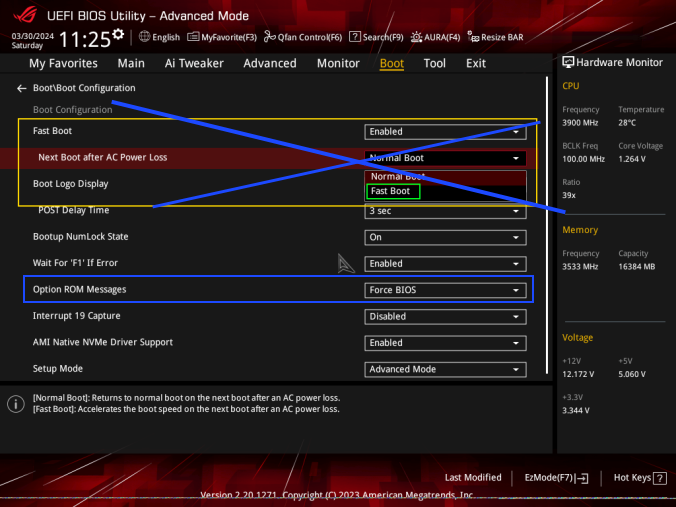The image size is (676, 507).
Task: Click the Hardware Monitor screen icon
Action: point(568,63)
